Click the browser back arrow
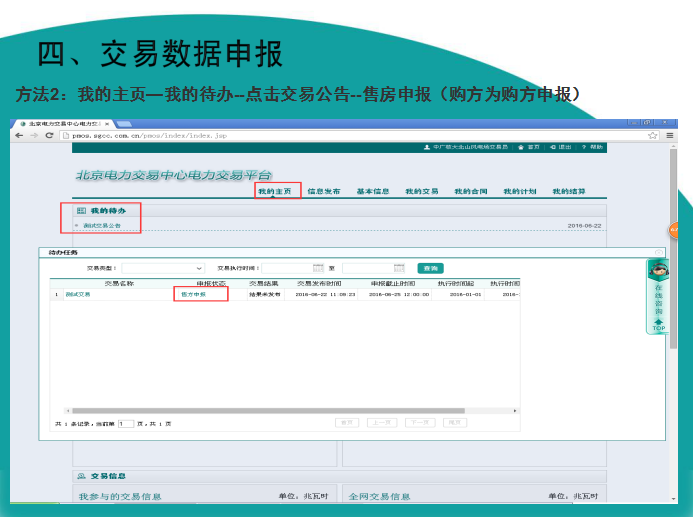693x517 pixels. click(x=18, y=135)
